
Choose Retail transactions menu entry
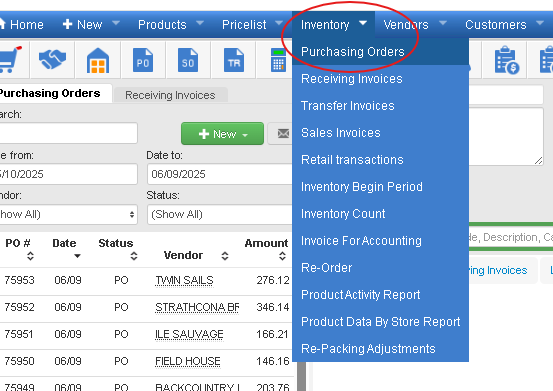coord(380,160)
